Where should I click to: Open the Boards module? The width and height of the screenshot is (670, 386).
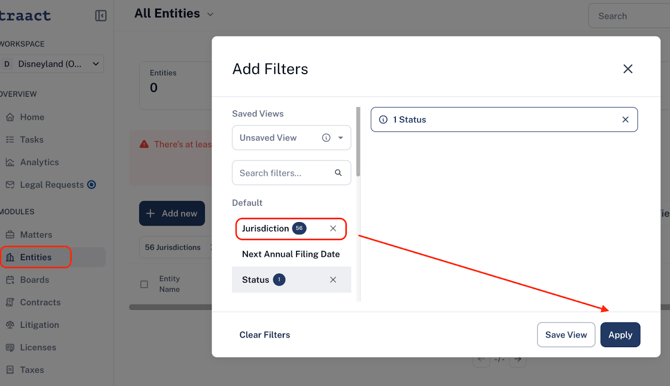pos(35,280)
